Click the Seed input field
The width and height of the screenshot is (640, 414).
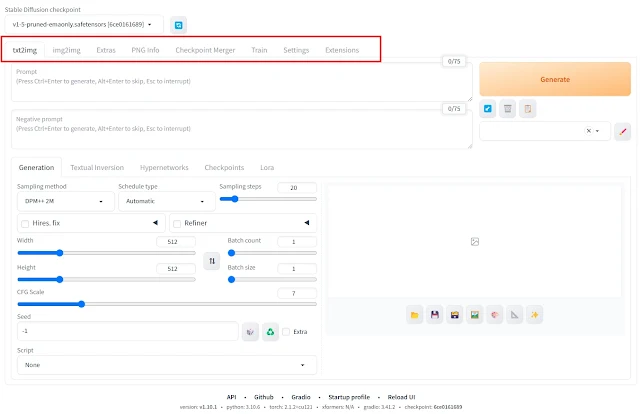tap(128, 331)
